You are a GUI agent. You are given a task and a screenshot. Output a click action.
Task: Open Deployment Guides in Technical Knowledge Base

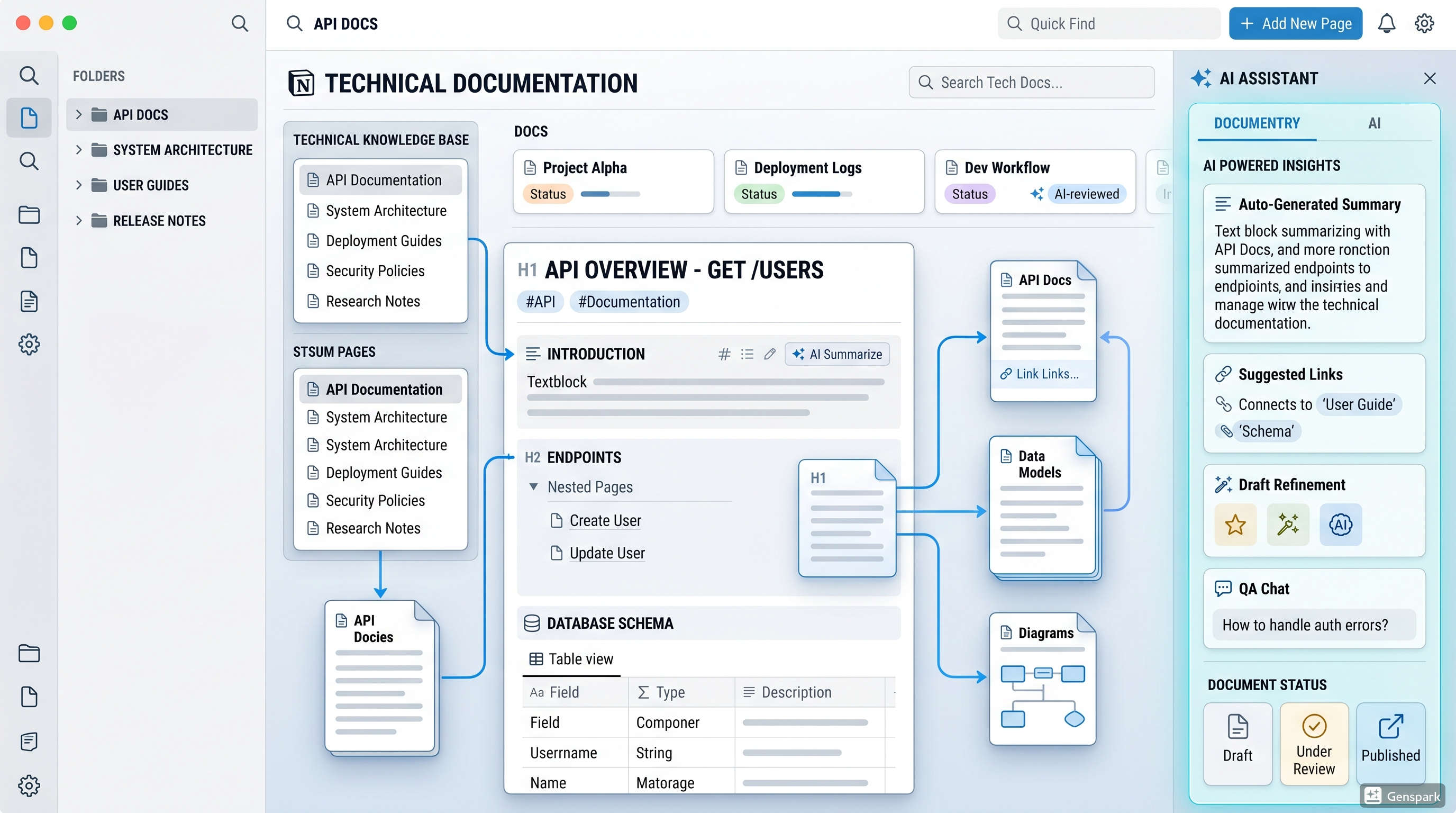pyautogui.click(x=380, y=241)
